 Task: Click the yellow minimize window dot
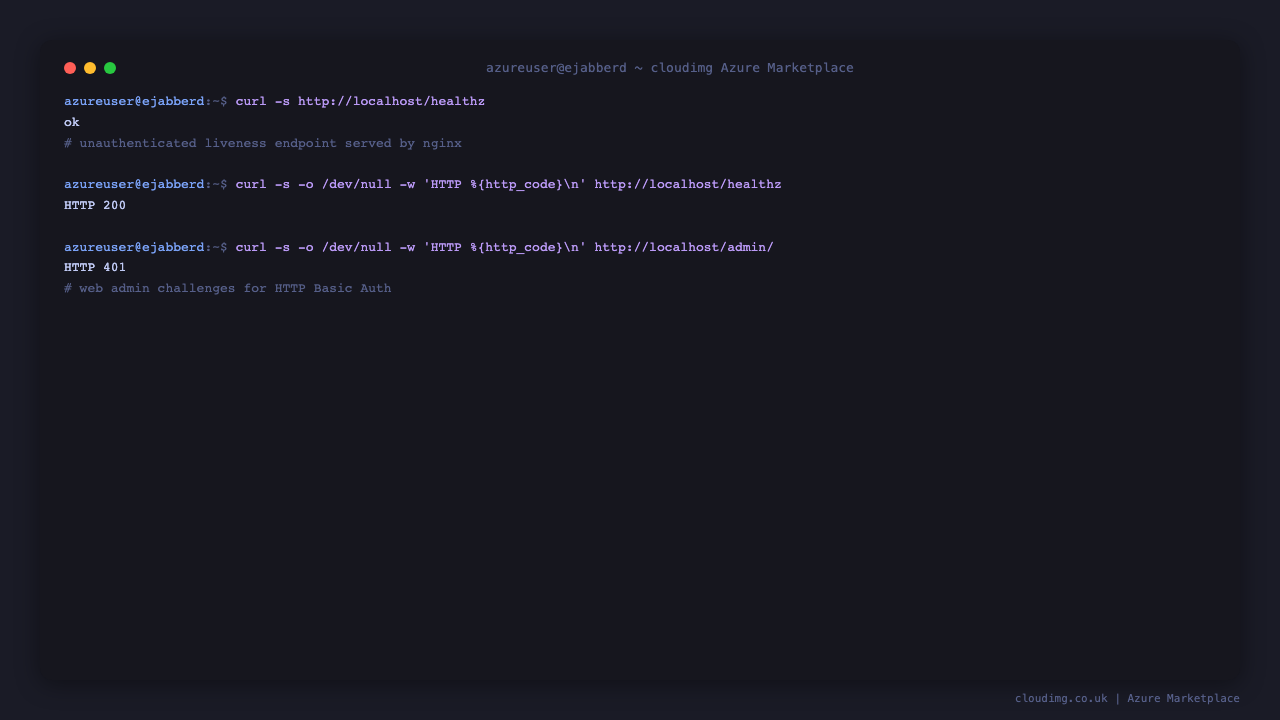click(x=90, y=68)
